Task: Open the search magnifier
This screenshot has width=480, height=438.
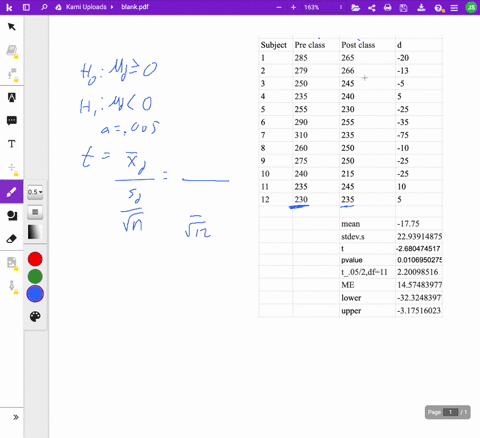Action: (44, 7)
